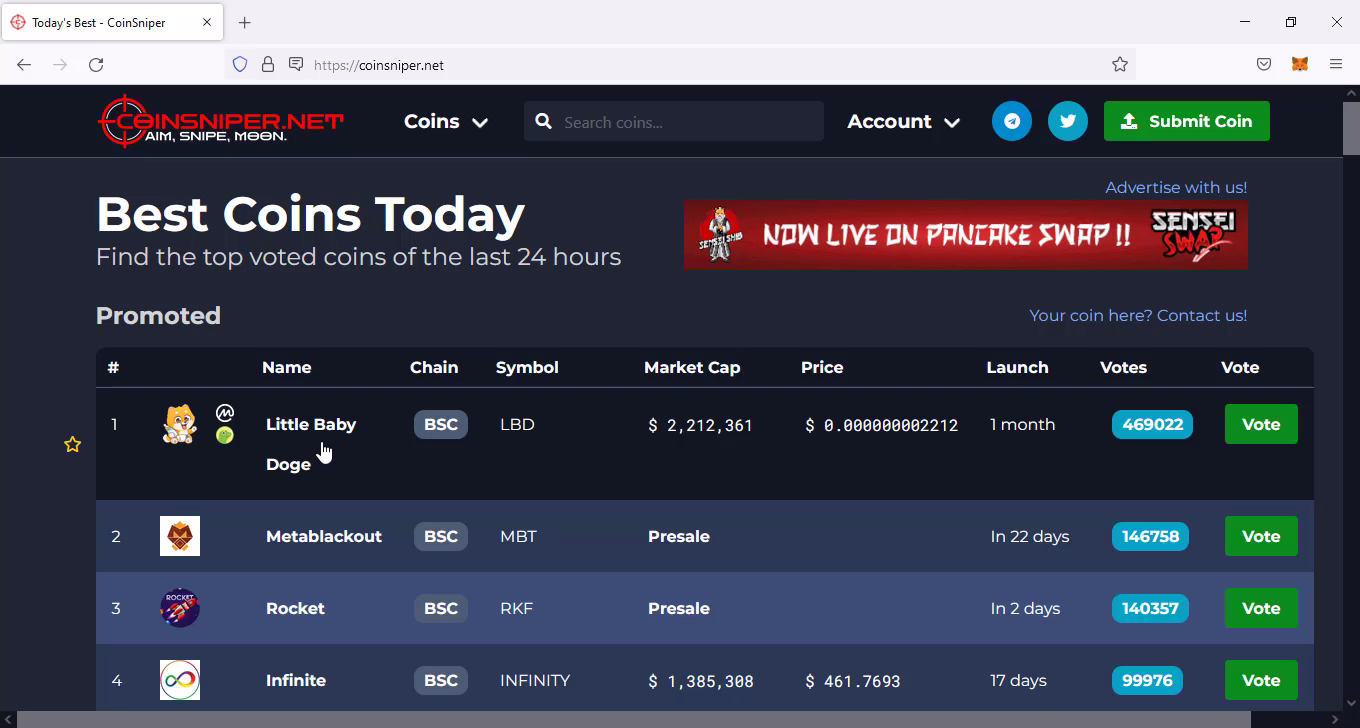
Task: Bookmark this page with star icon
Action: coord(1120,64)
